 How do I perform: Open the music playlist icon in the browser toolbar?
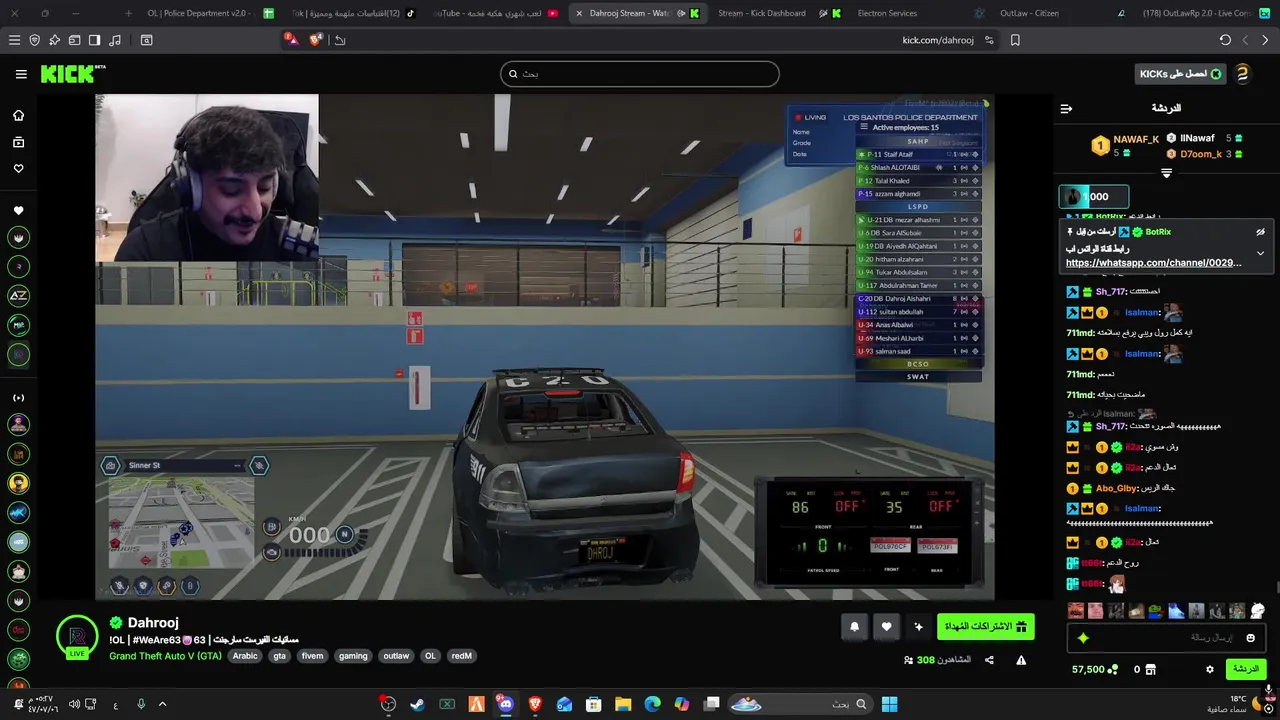115,40
